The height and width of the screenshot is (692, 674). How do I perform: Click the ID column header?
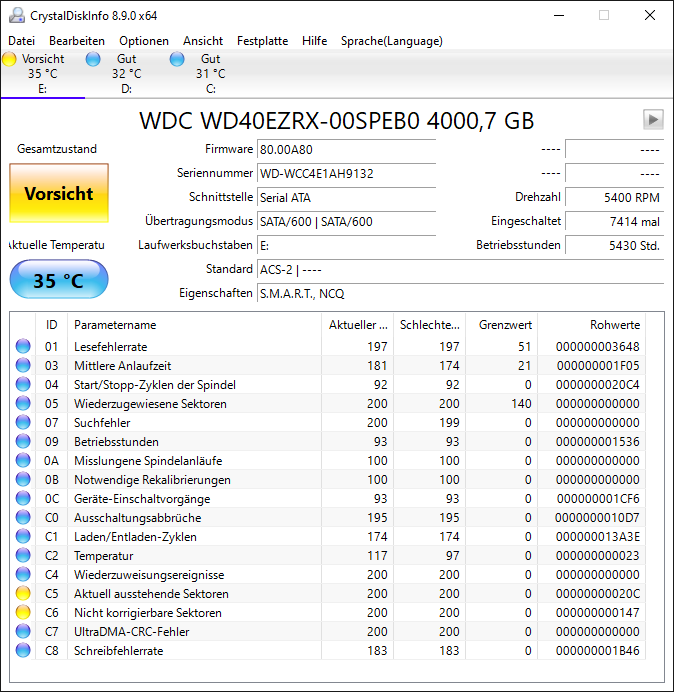coord(52,325)
